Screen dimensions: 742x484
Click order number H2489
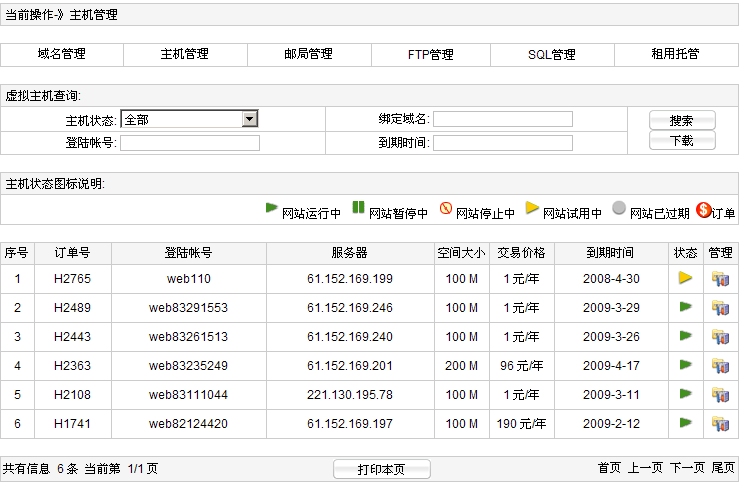72,308
